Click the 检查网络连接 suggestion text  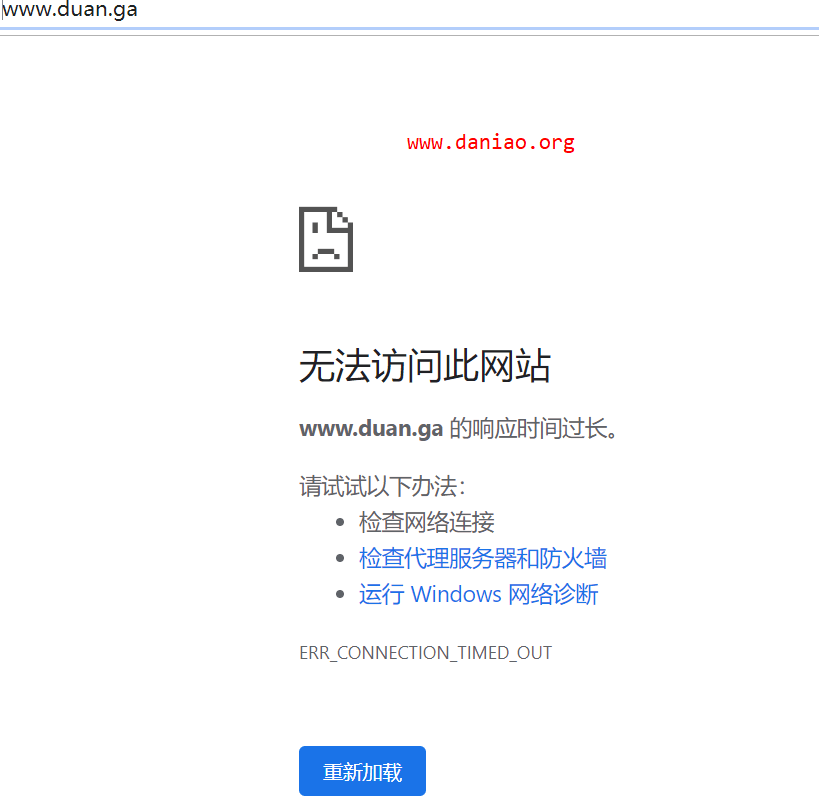coord(427,522)
